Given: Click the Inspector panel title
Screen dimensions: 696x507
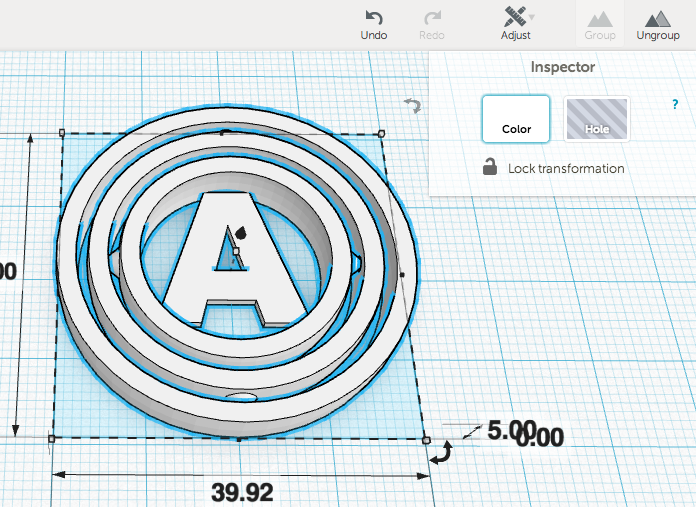Looking at the screenshot, I should 562,67.
